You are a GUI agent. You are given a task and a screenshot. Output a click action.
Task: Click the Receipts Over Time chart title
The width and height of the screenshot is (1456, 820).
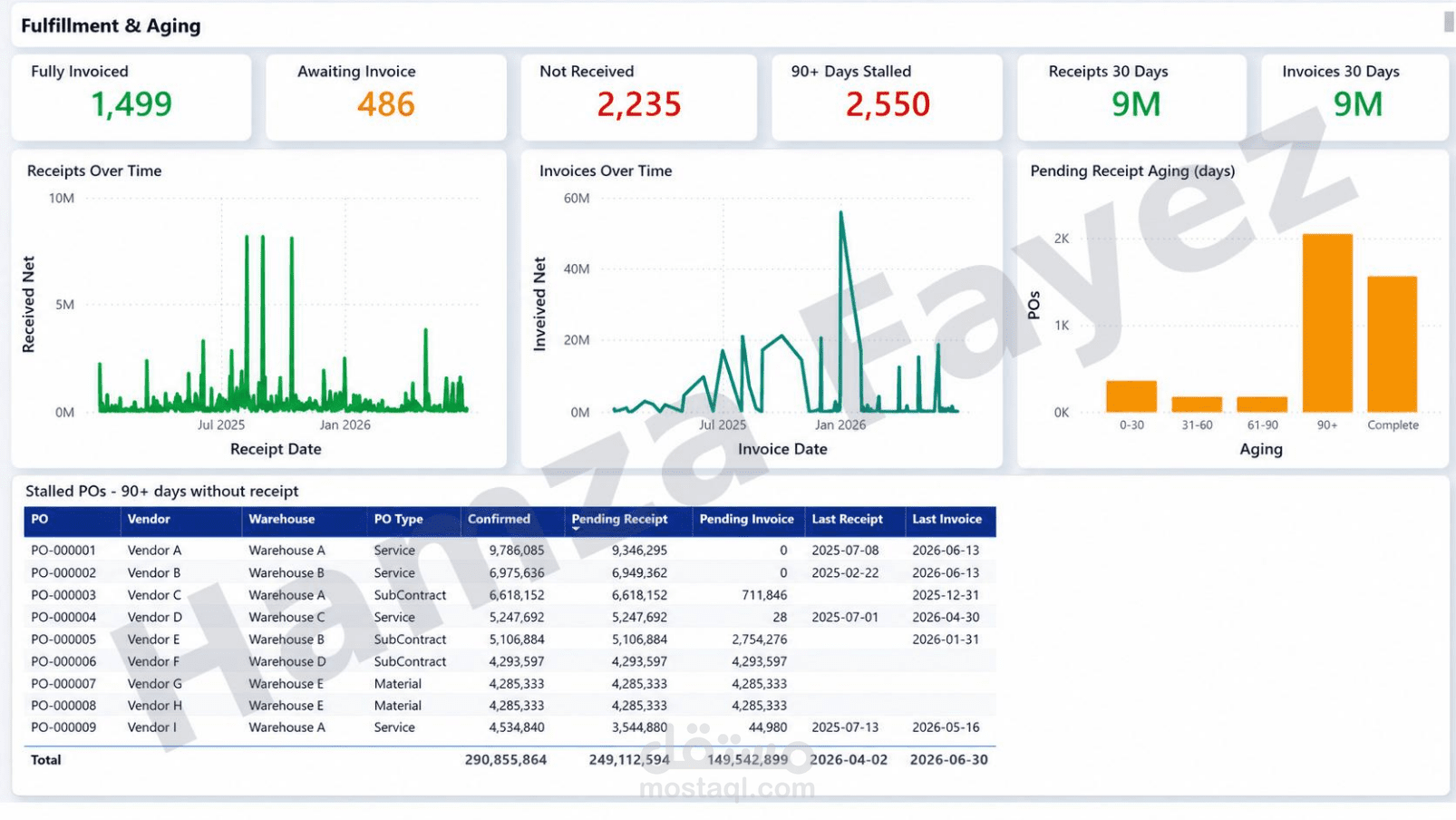[x=94, y=171]
